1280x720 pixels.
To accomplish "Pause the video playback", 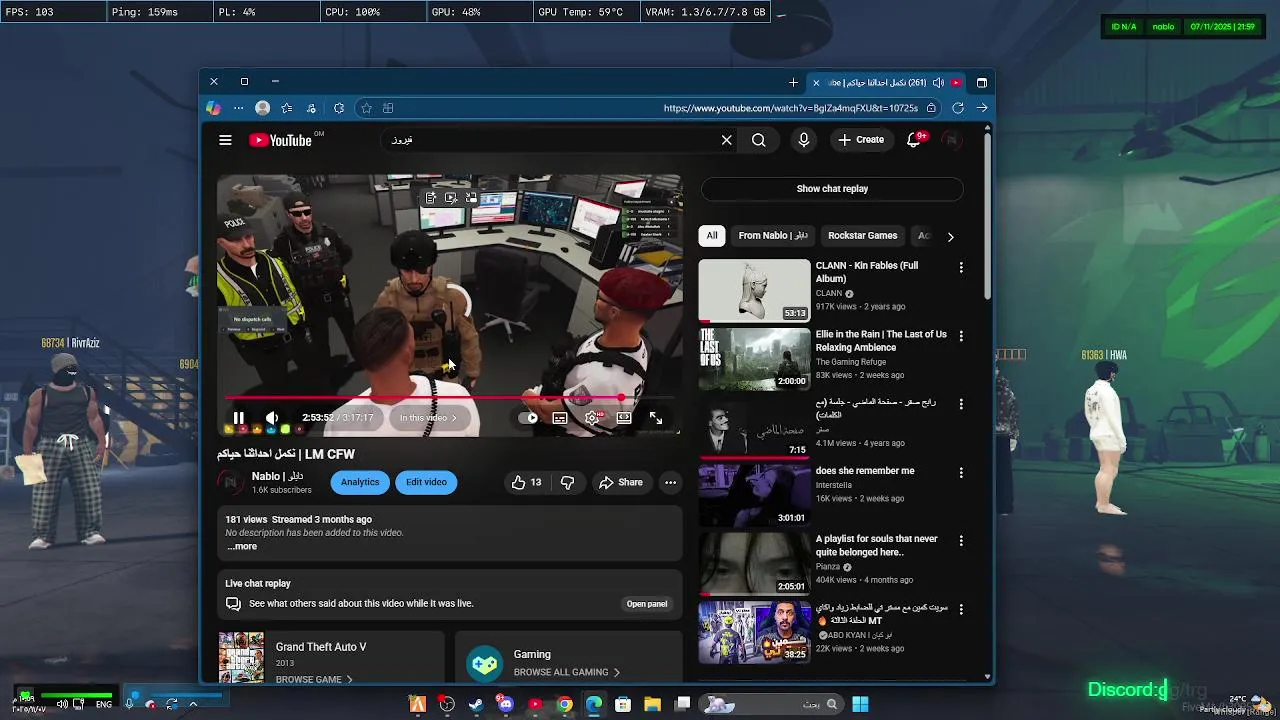I will (239, 418).
